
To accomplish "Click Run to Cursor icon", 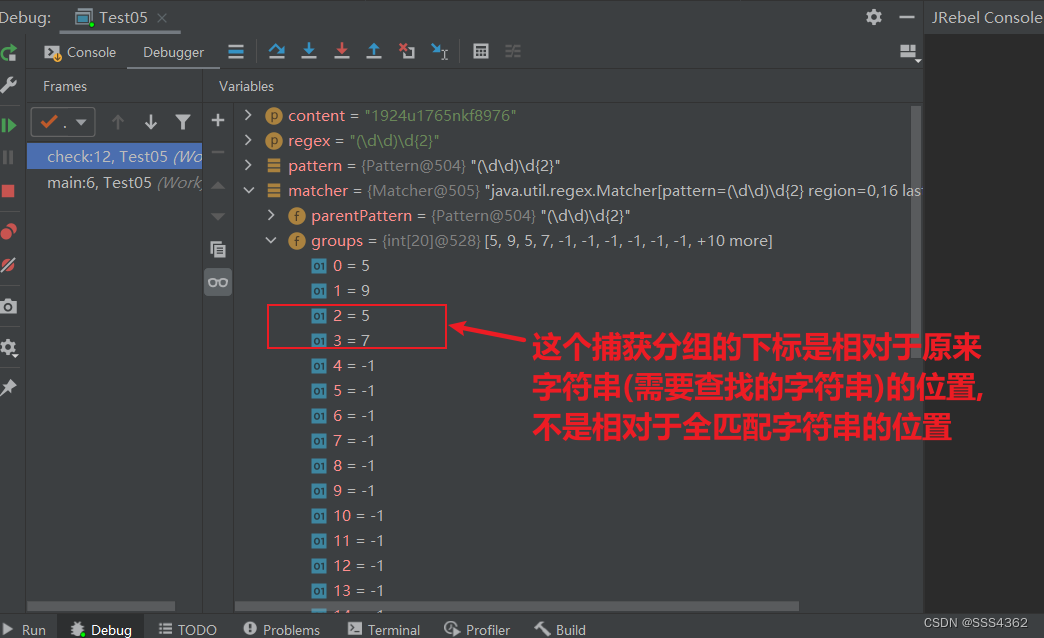I will click(439, 51).
